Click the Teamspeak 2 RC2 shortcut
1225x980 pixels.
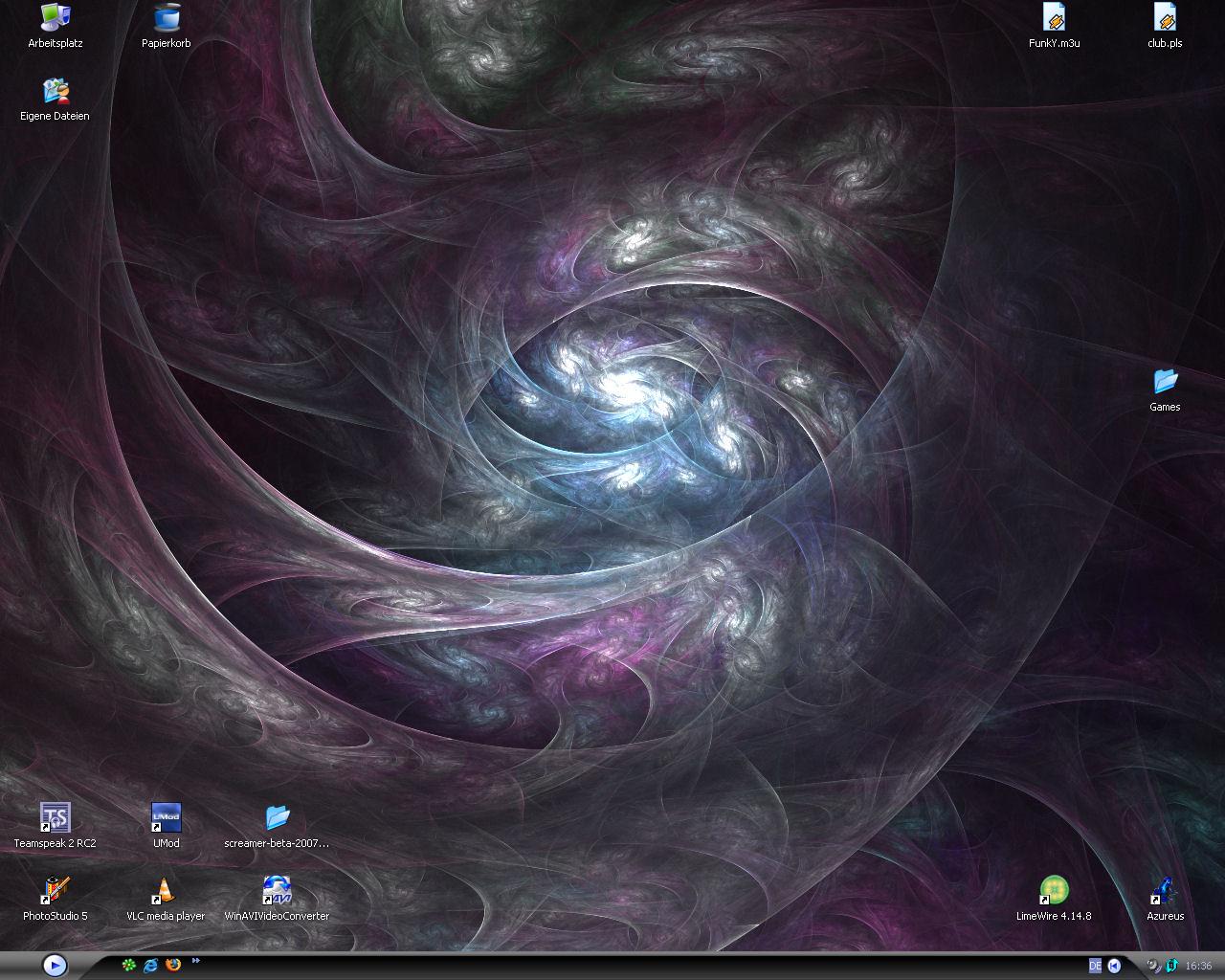click(x=55, y=818)
